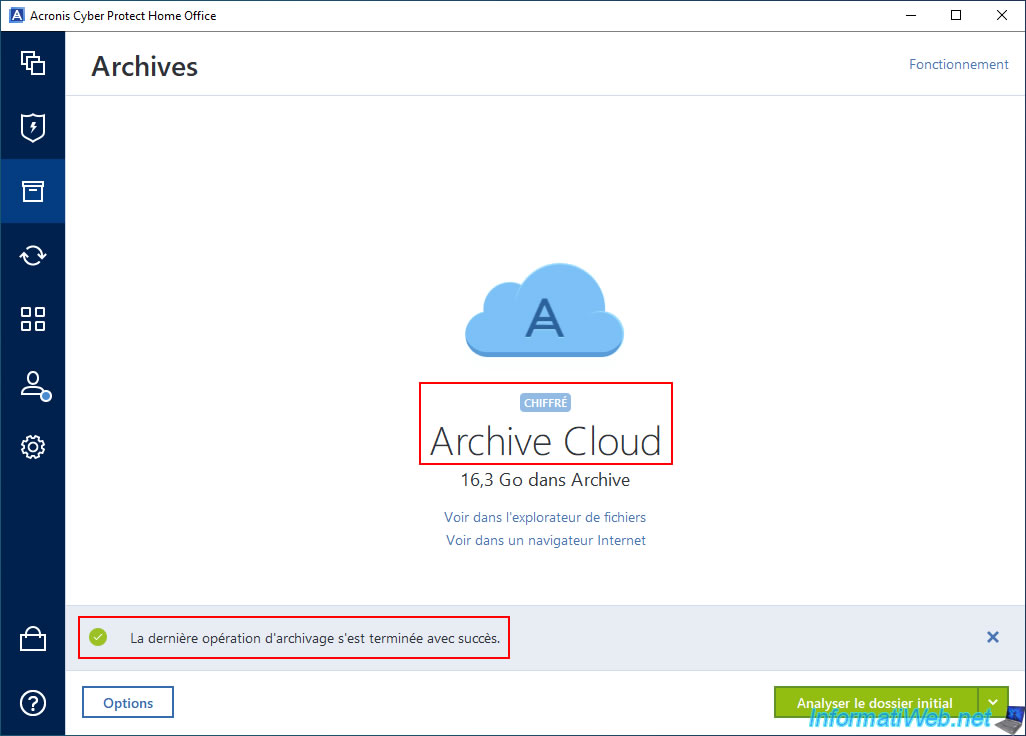
Task: Open the Sync section in the sidebar
Action: pos(33,255)
